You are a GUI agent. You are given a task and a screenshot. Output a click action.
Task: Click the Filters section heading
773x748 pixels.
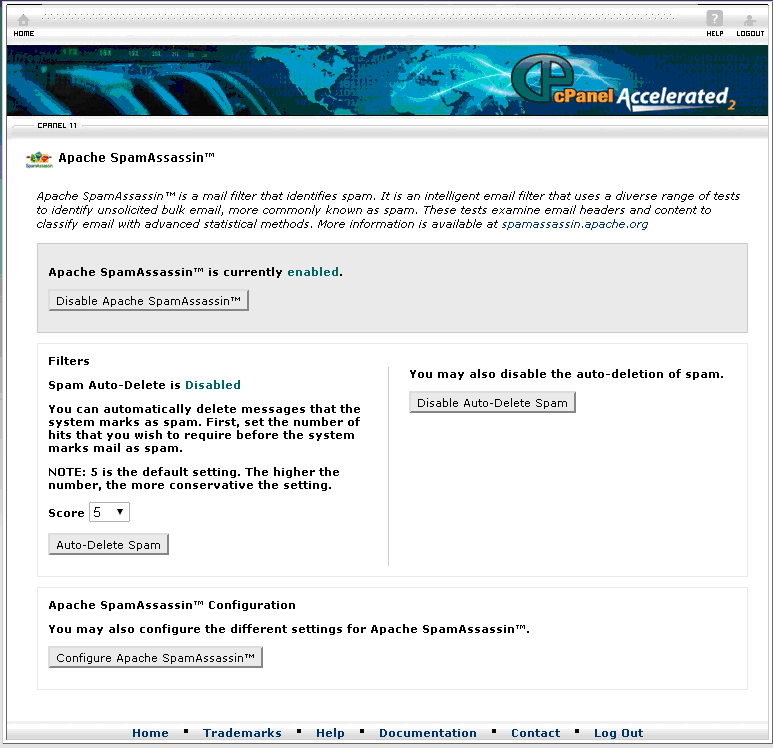coord(69,361)
